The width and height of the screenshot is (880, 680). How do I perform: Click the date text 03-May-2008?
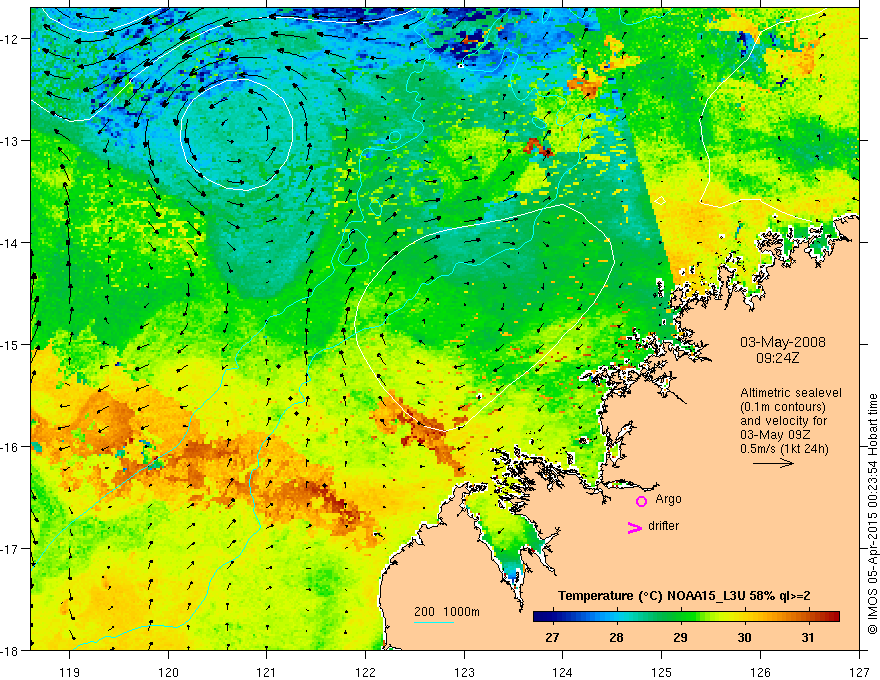click(782, 342)
